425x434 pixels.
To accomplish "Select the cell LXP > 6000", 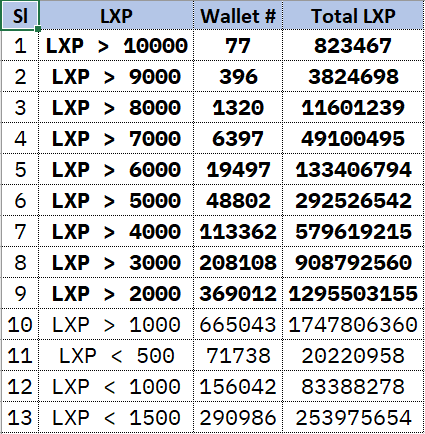I will 116,169.
